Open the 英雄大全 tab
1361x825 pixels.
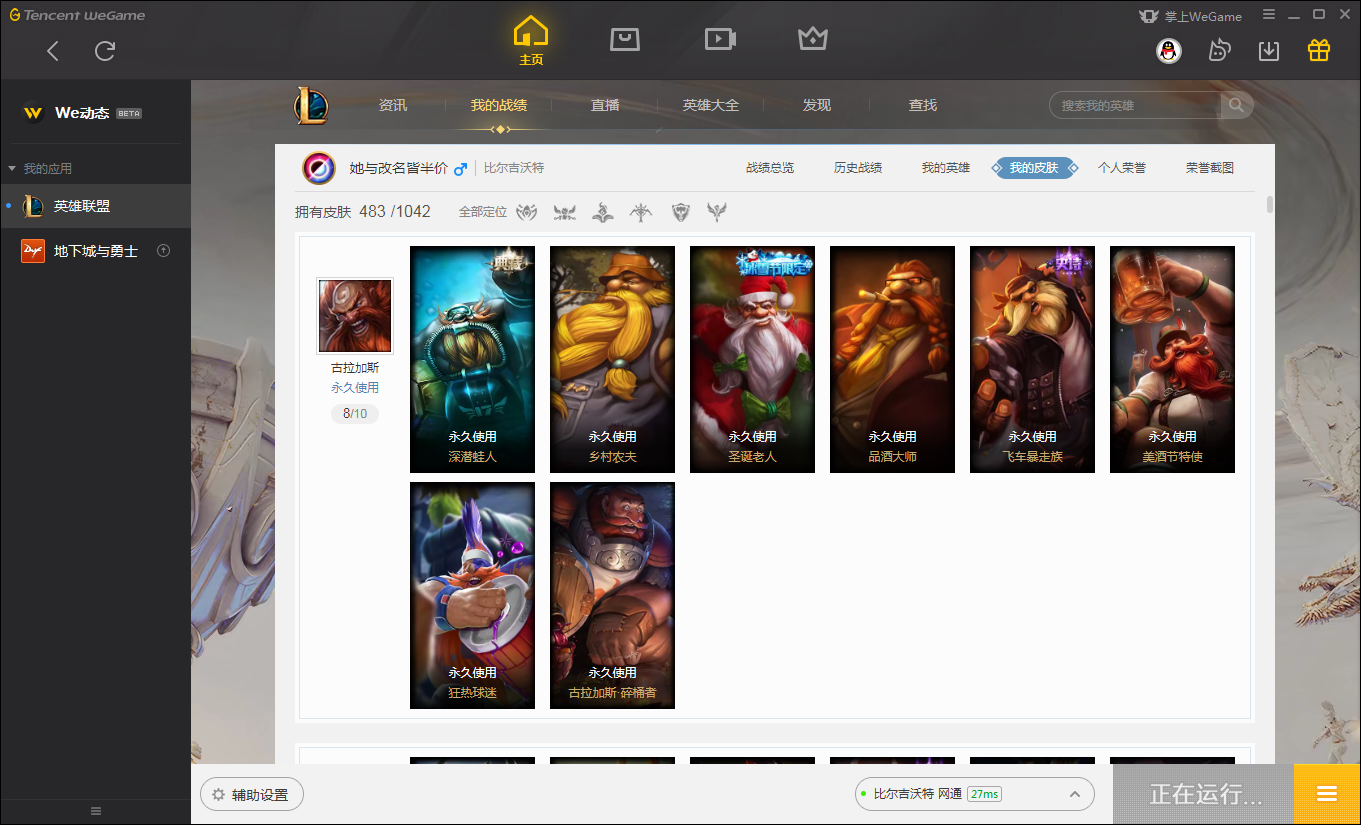click(x=711, y=105)
